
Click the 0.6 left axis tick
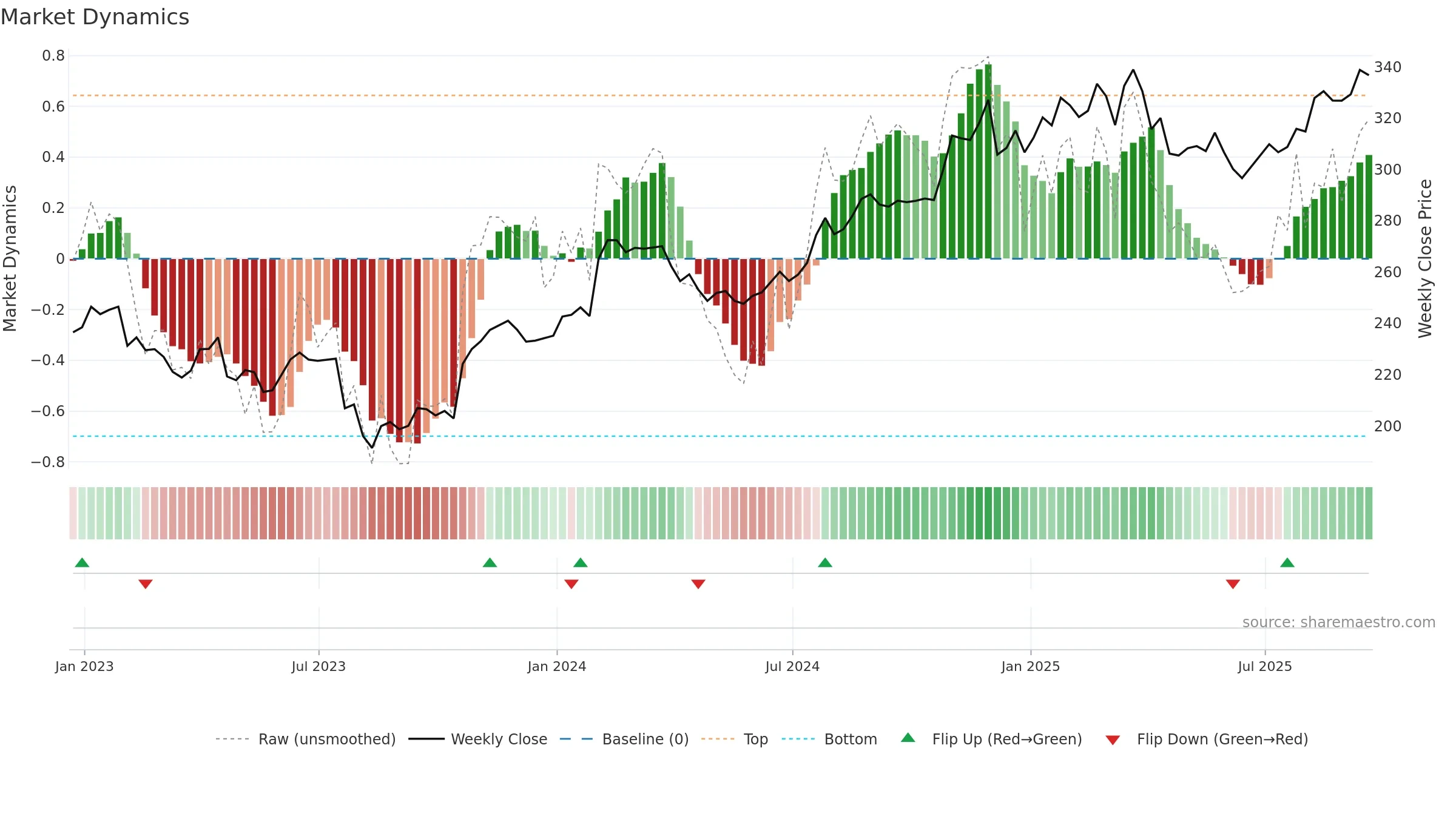pos(53,107)
